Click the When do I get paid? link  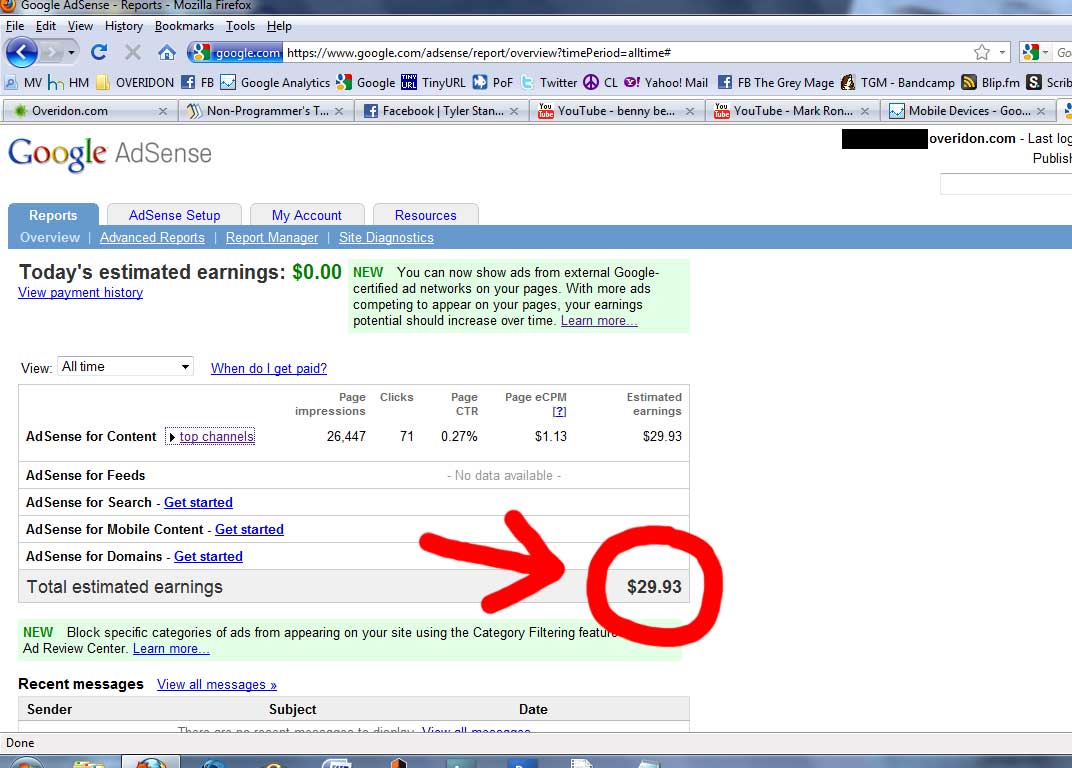tap(269, 368)
